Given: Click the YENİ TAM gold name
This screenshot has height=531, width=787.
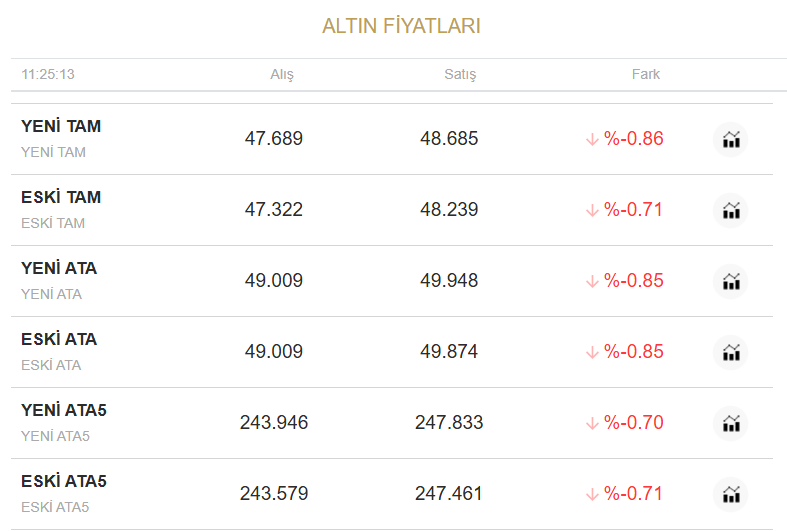Looking at the screenshot, I should 61,127.
